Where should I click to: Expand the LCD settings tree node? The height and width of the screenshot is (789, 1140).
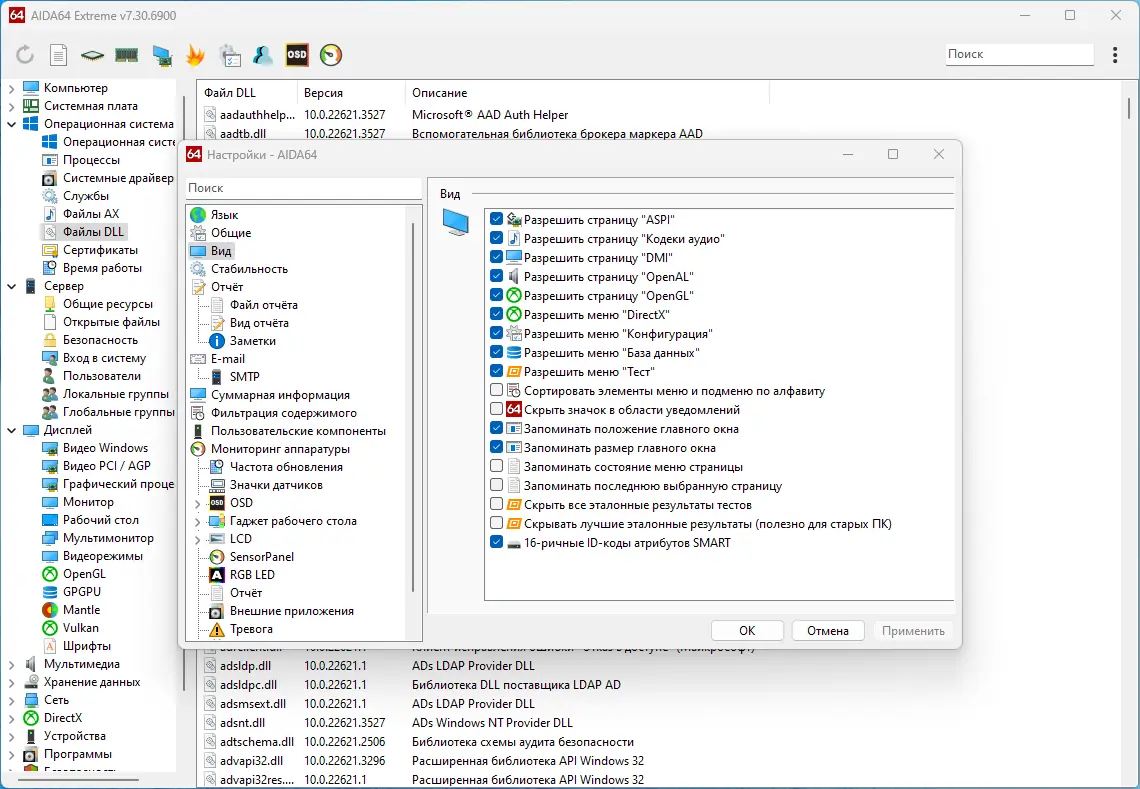click(x=198, y=540)
